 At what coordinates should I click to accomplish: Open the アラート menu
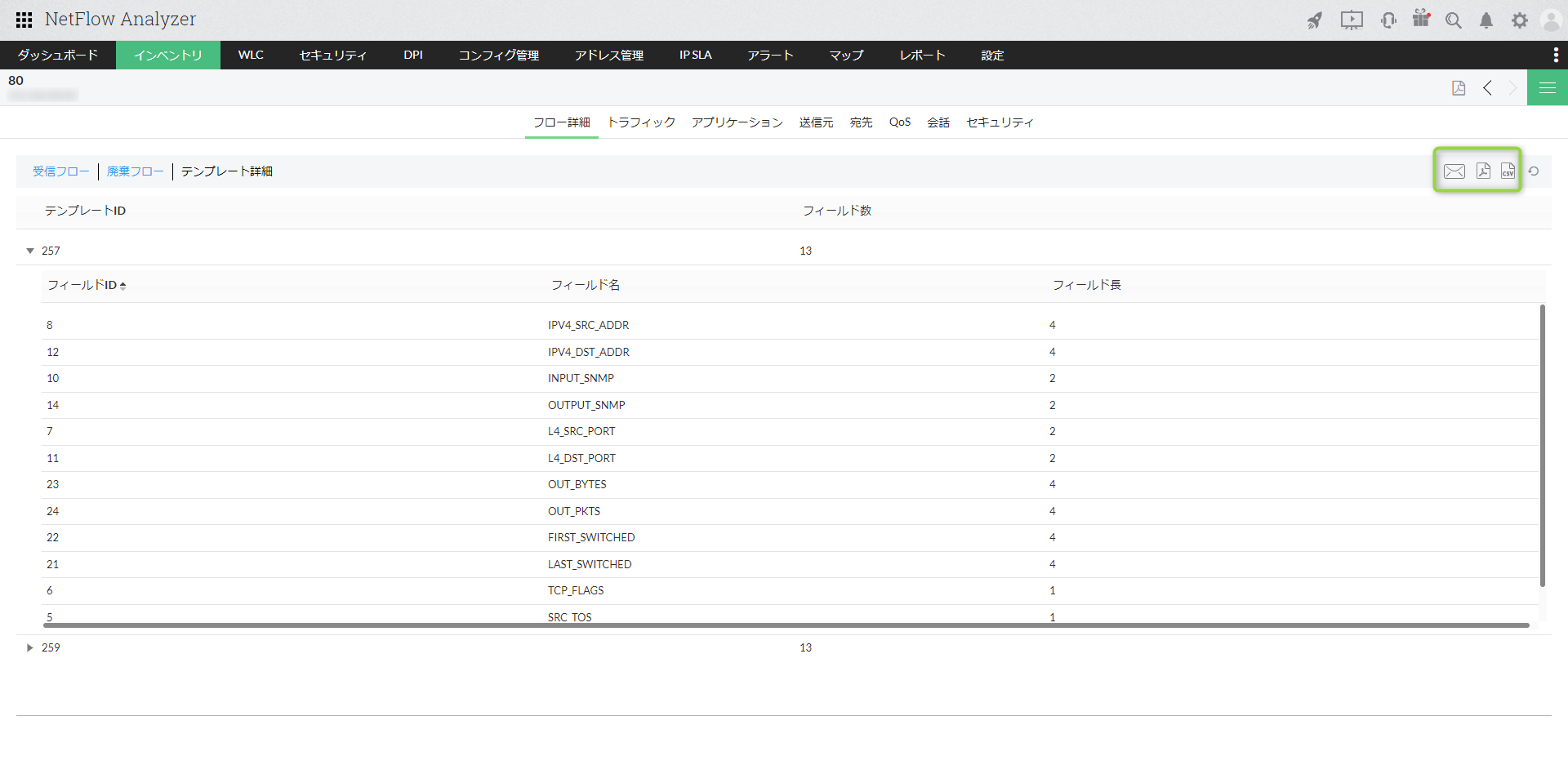[x=771, y=55]
